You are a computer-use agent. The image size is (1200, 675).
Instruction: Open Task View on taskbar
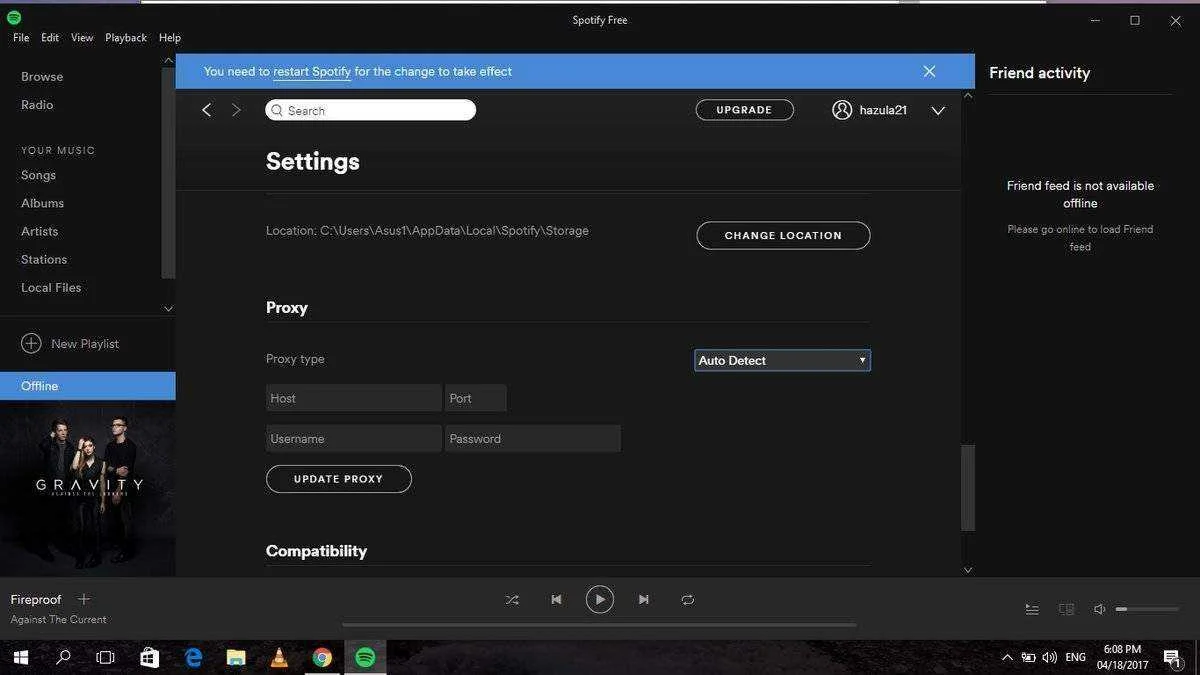105,657
